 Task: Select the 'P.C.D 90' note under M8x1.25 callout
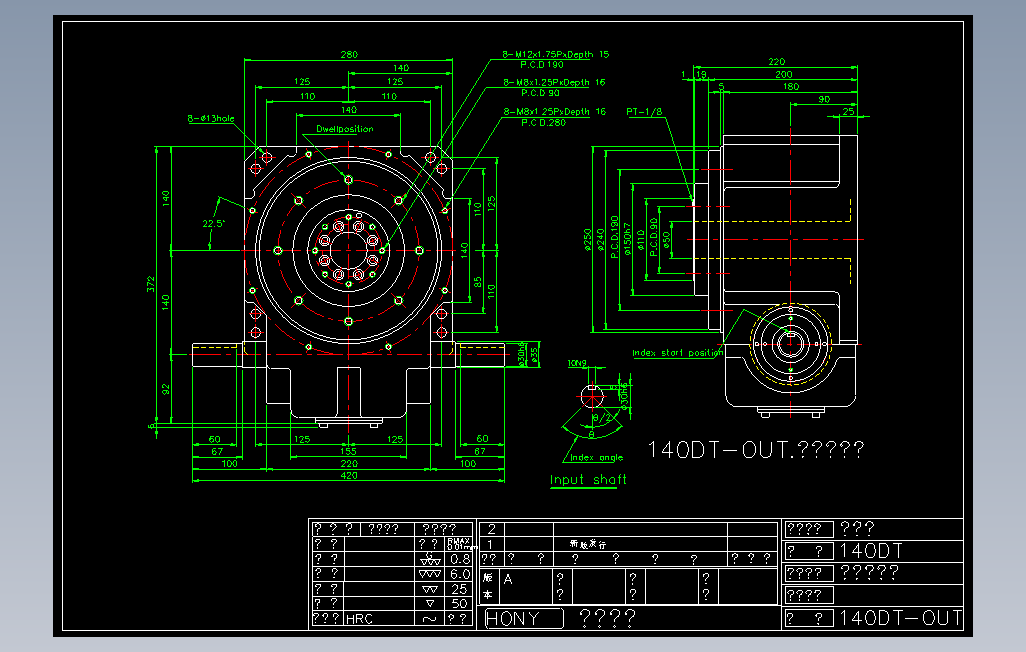[x=540, y=93]
